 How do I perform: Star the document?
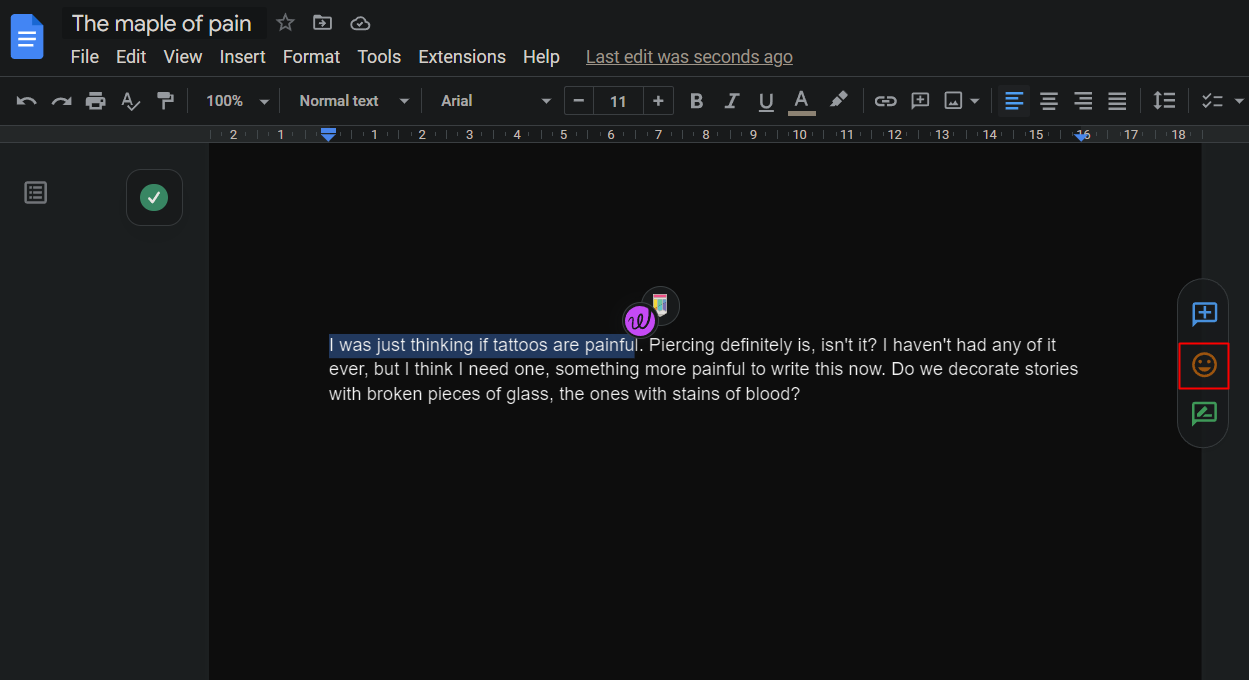[285, 22]
